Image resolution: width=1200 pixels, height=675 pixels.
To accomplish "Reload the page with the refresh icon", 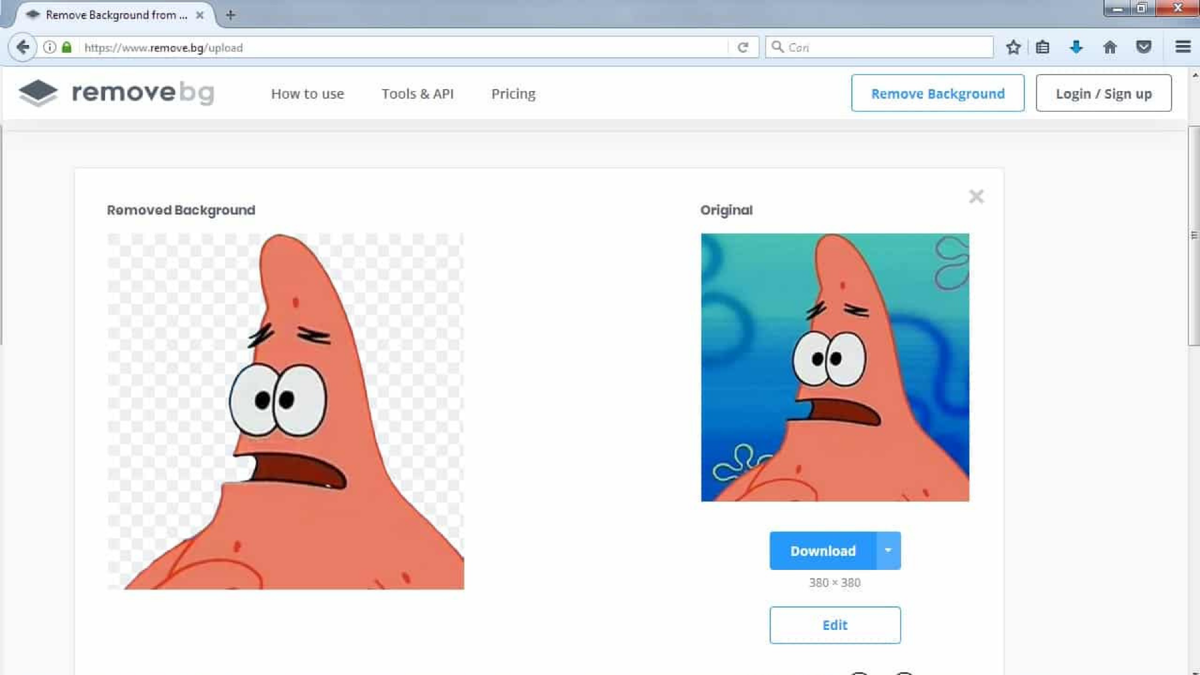I will 743,46.
